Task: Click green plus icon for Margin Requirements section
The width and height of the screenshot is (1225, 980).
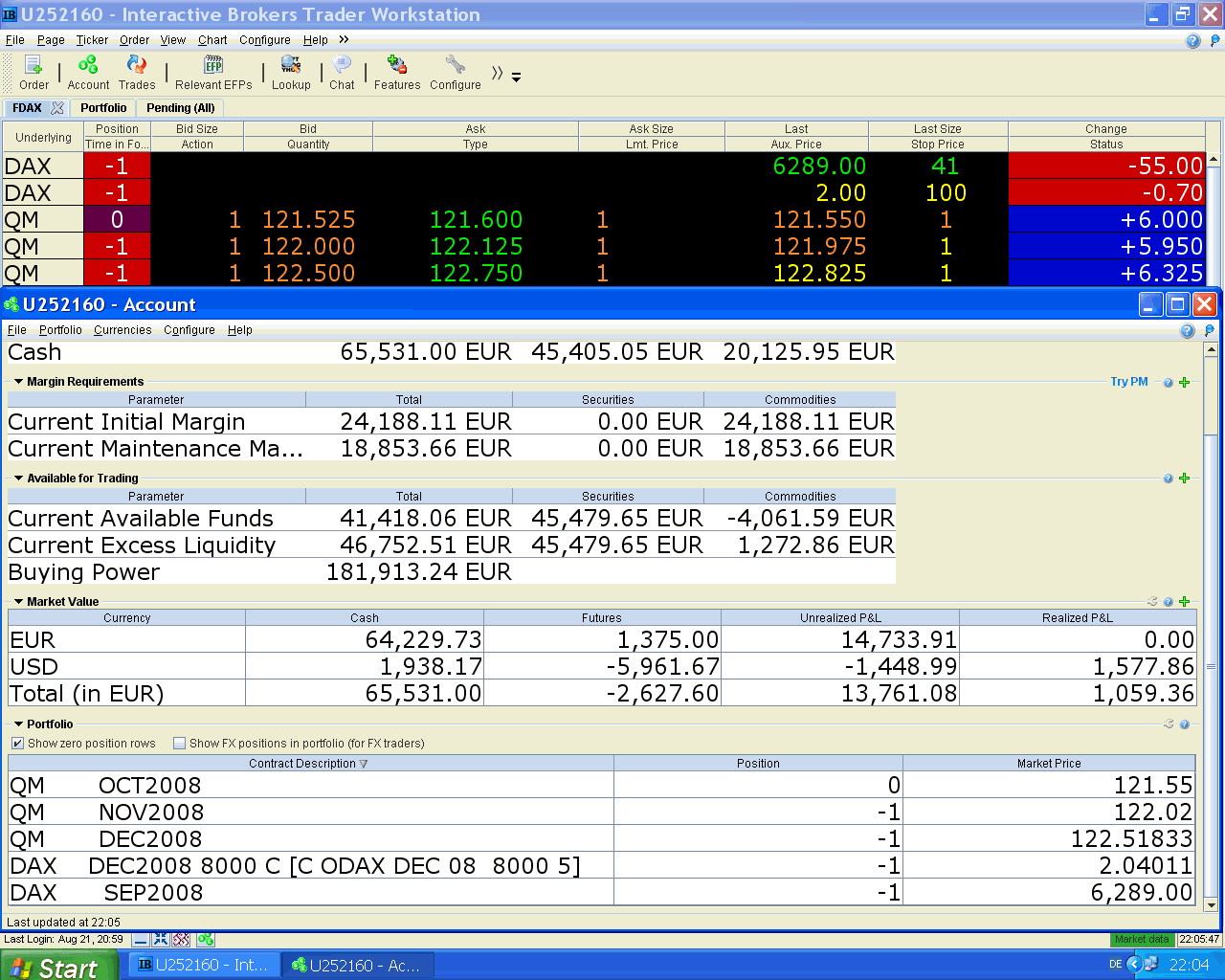Action: click(1184, 383)
